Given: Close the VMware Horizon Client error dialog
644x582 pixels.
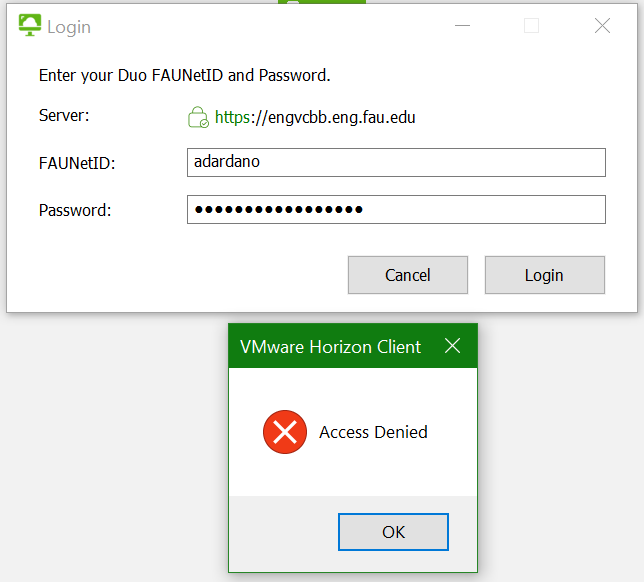Looking at the screenshot, I should [452, 347].
